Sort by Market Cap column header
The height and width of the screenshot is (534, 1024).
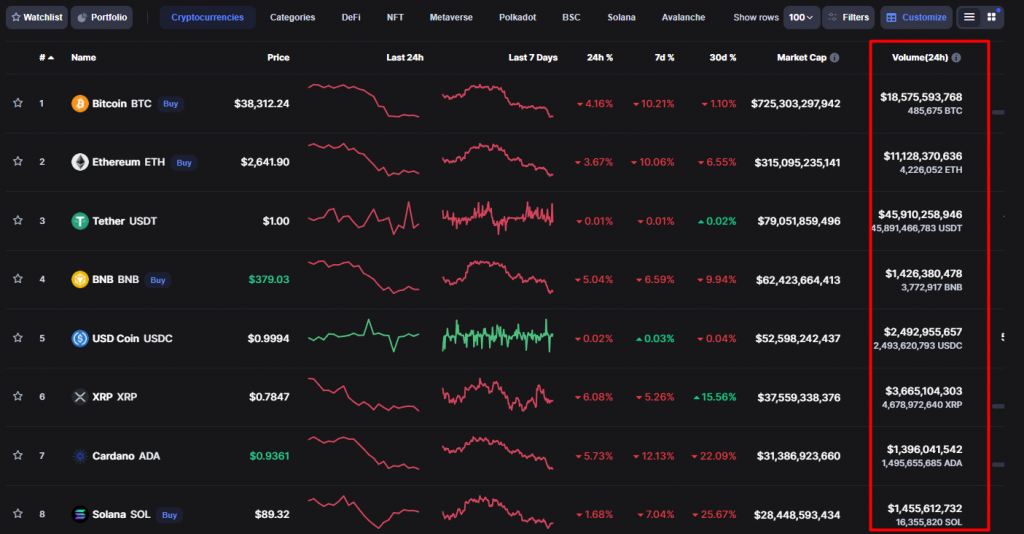coord(801,57)
